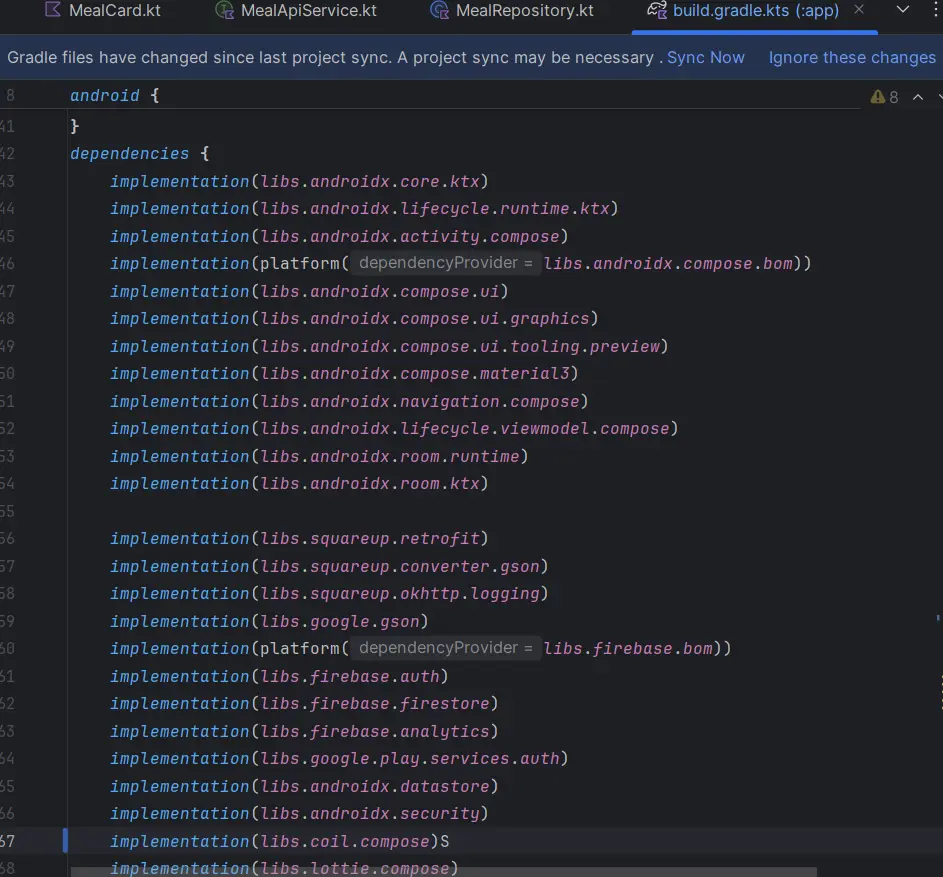Open the hidden tabs dropdown chevron
943x877 pixels.
tap(903, 10)
